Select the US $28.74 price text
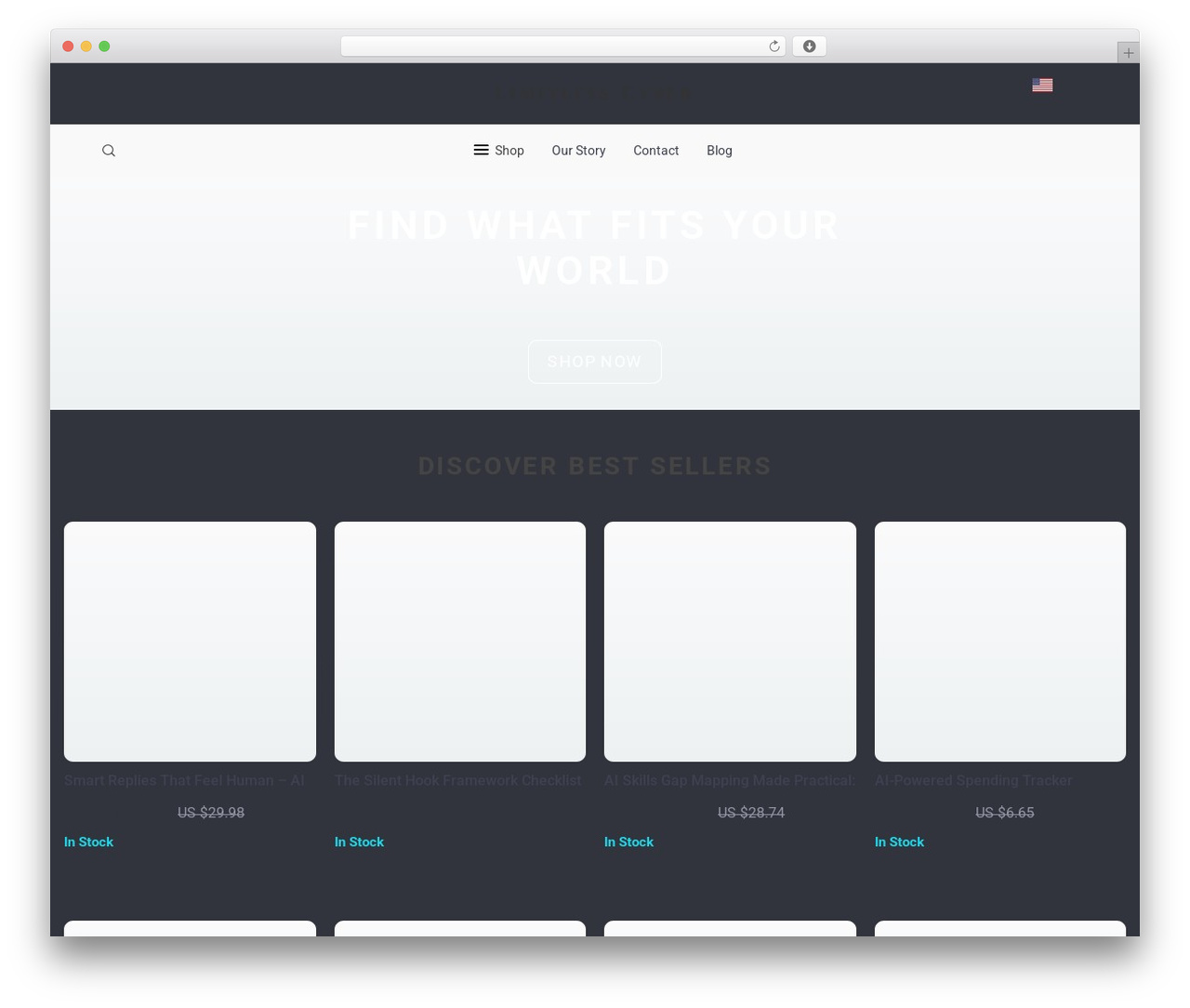 click(751, 813)
